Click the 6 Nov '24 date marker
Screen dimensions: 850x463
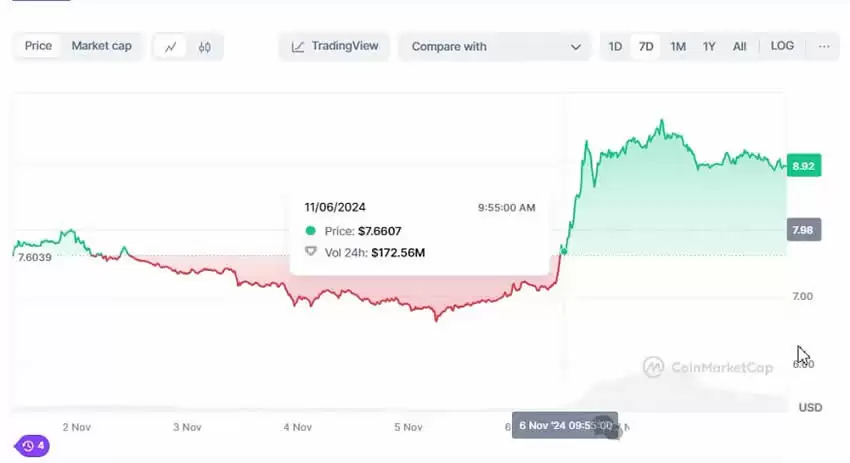[x=564, y=425]
